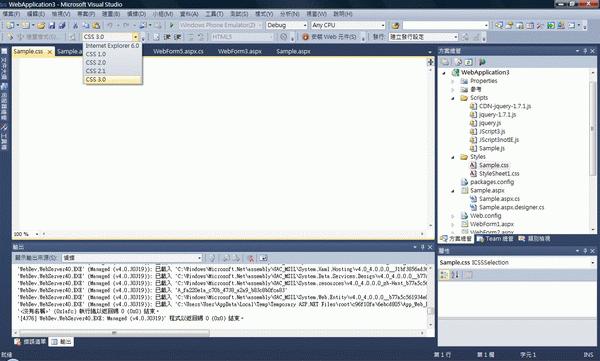Switch to the WebForm3.aspx tab
The height and width of the screenshot is (361, 600).
coord(240,51)
